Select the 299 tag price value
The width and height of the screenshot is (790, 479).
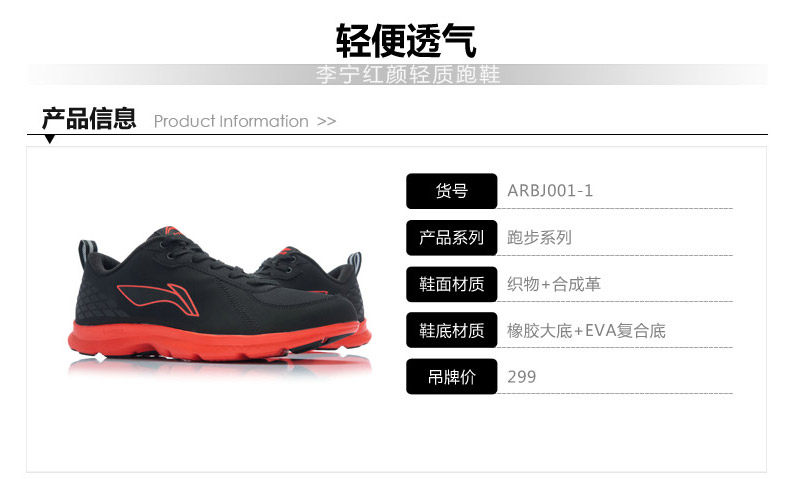pyautogui.click(x=521, y=377)
